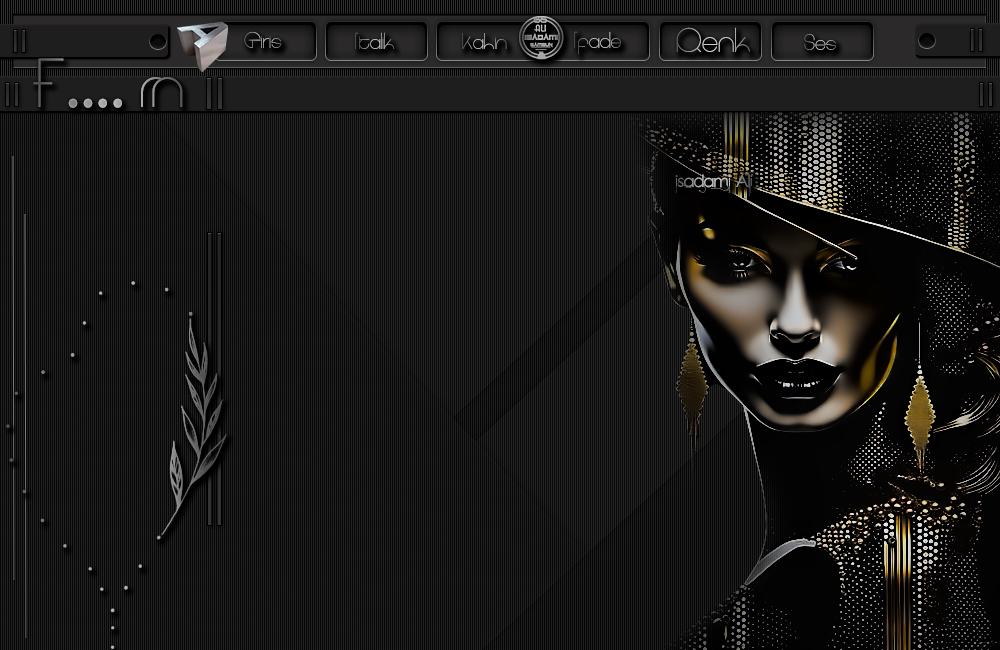1000x650 pixels.
Task: Toggle the Ses sound button
Action: click(x=822, y=41)
